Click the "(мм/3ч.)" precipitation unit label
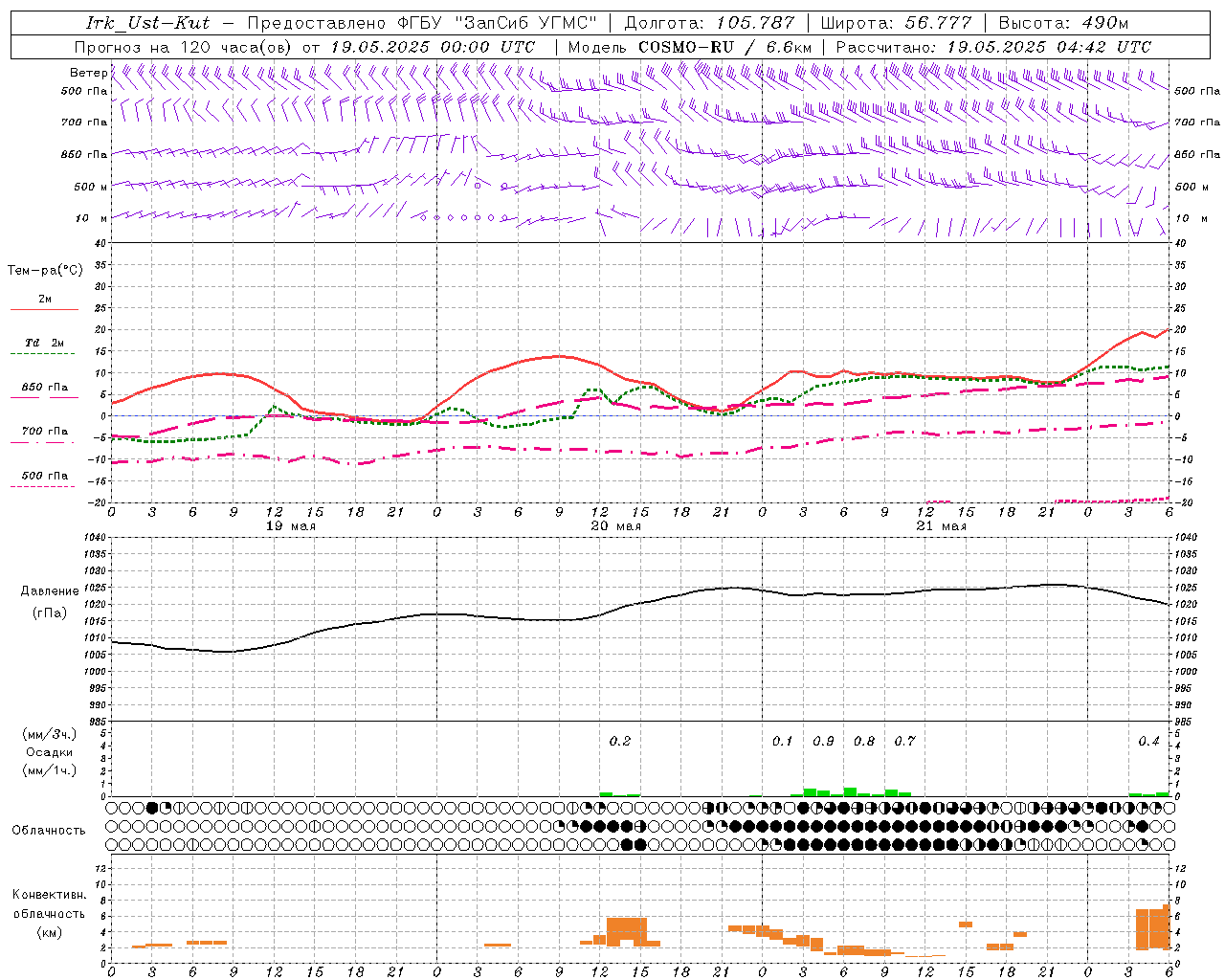1225x980 pixels. coord(49,734)
